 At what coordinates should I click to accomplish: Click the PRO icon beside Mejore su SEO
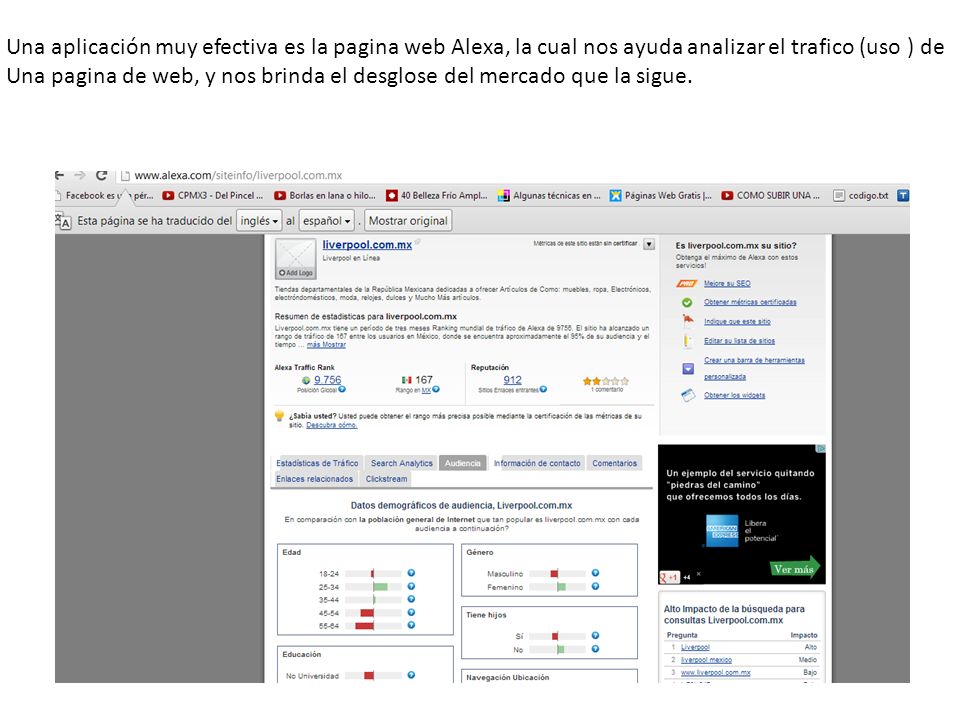(687, 283)
